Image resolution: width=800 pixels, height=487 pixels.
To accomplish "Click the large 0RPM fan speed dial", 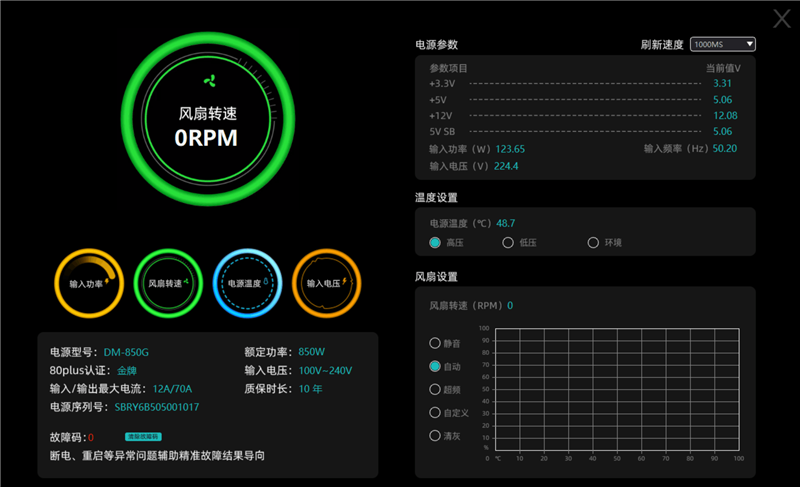I will click(x=208, y=119).
